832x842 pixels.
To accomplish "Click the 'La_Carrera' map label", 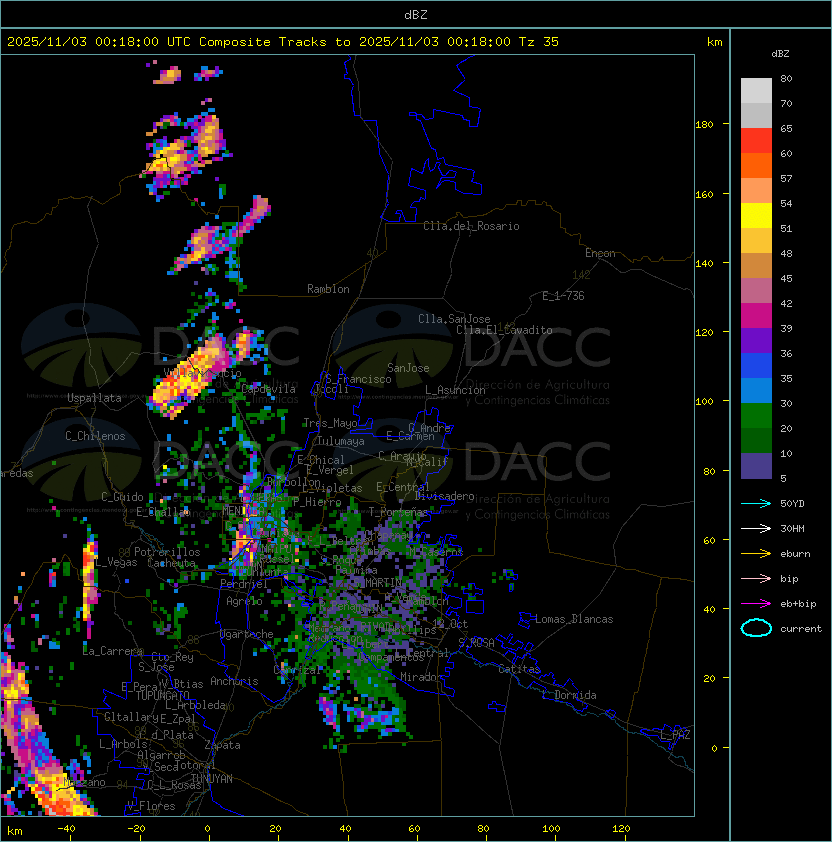I will point(112,651).
